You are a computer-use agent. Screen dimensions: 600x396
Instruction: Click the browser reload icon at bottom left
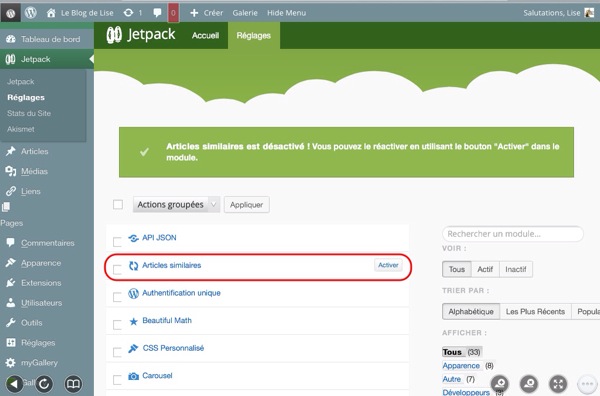[x=44, y=384]
